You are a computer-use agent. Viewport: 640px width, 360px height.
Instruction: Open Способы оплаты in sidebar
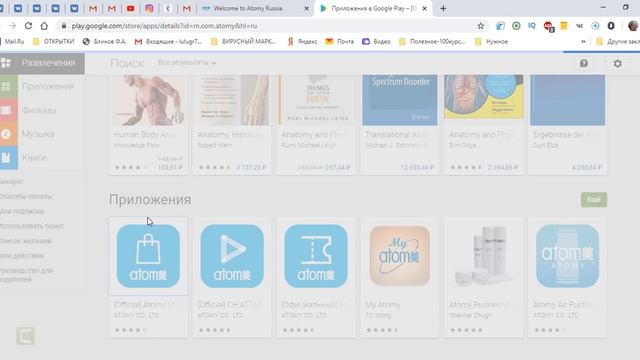pos(26,196)
